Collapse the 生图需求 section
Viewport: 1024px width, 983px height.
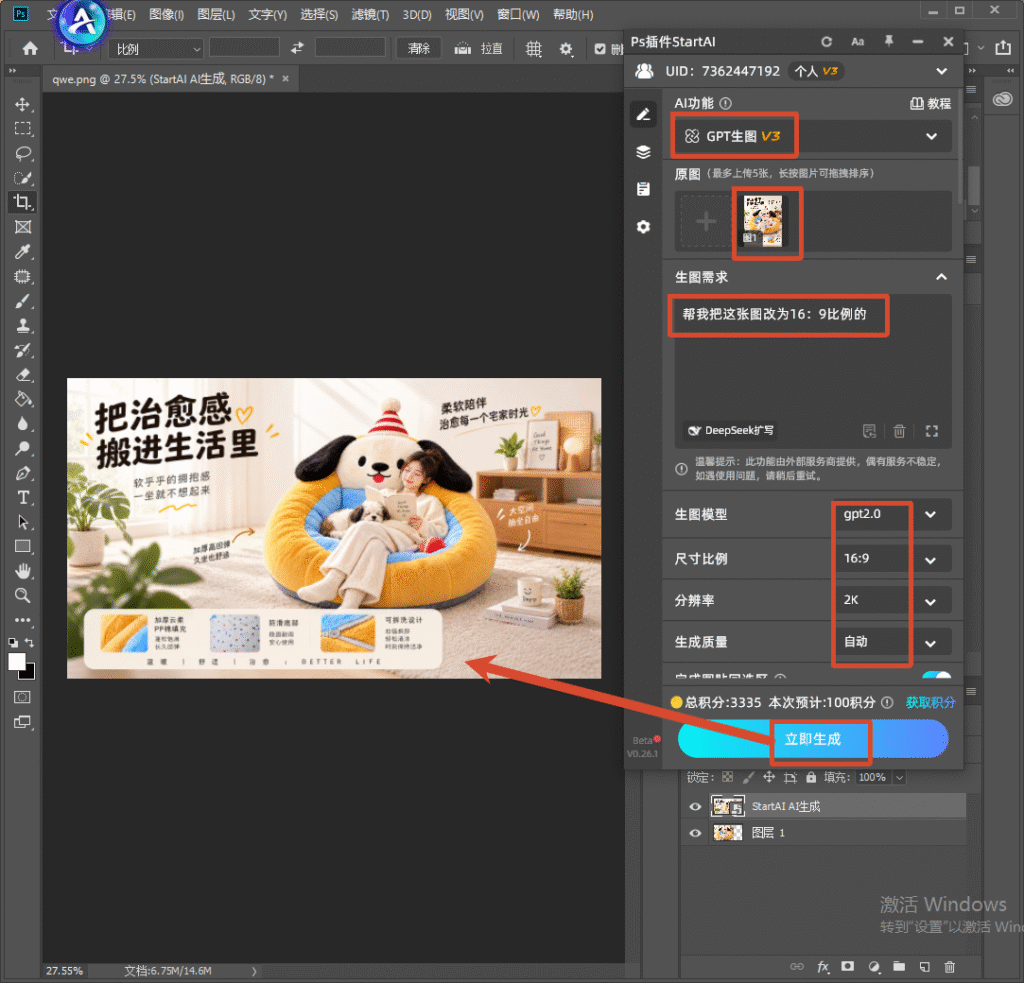click(941, 277)
